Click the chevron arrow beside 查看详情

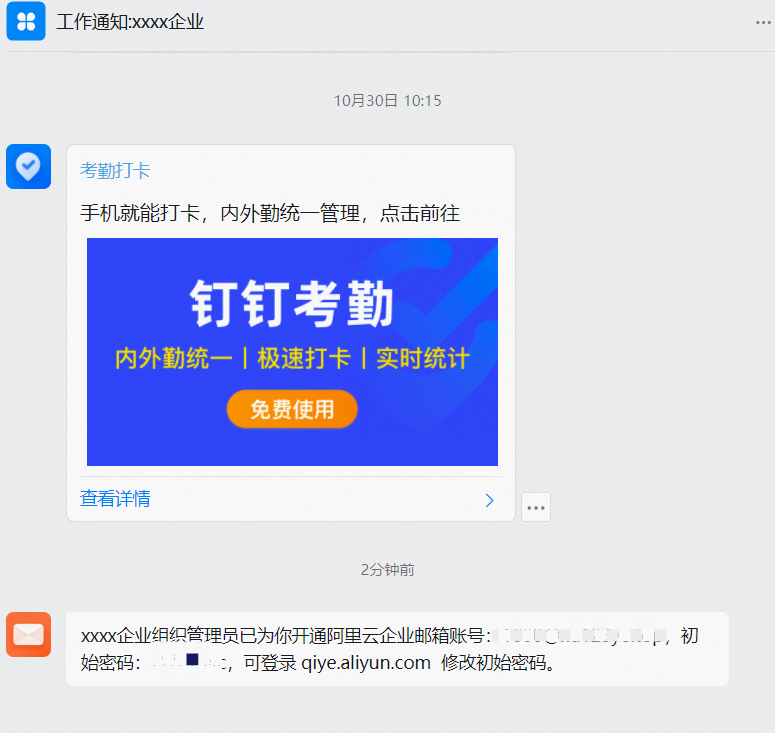(x=489, y=500)
